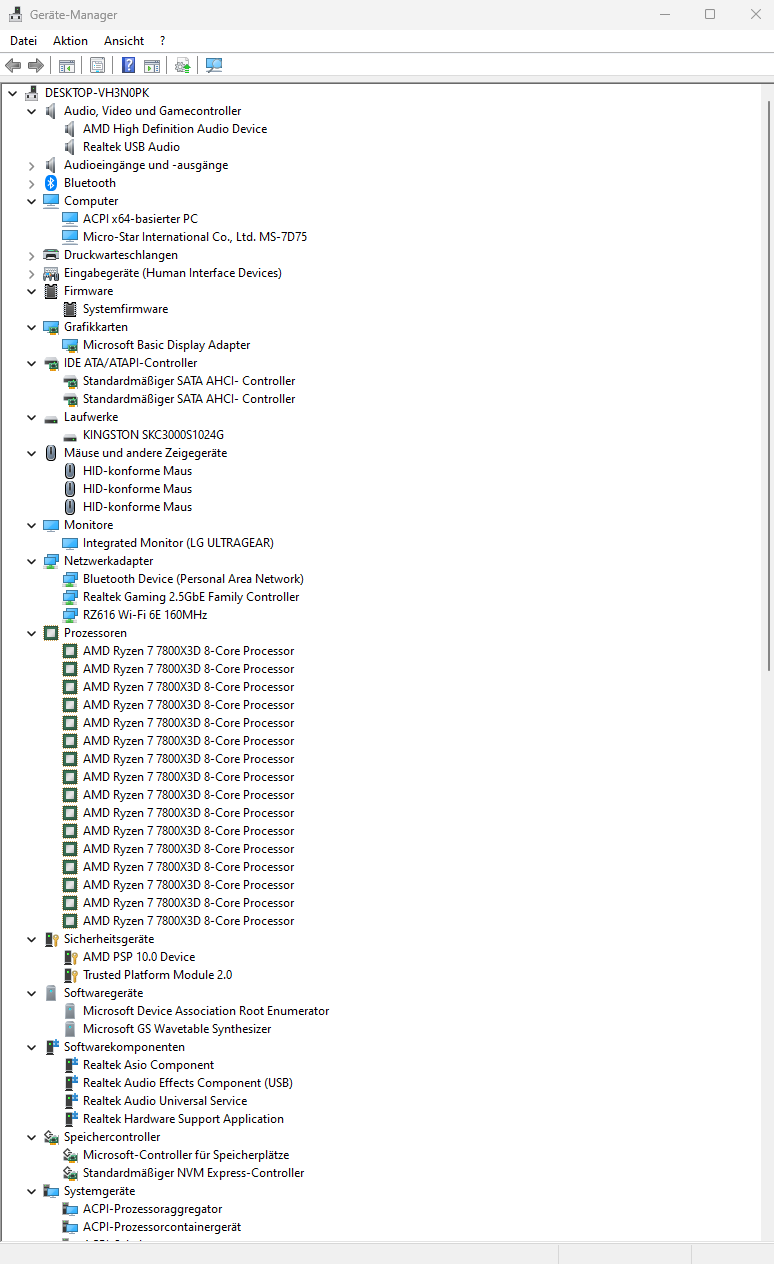This screenshot has height=1264, width=774.
Task: Expand Eingabegeräte (Human Interface Devices)
Action: tap(32, 273)
